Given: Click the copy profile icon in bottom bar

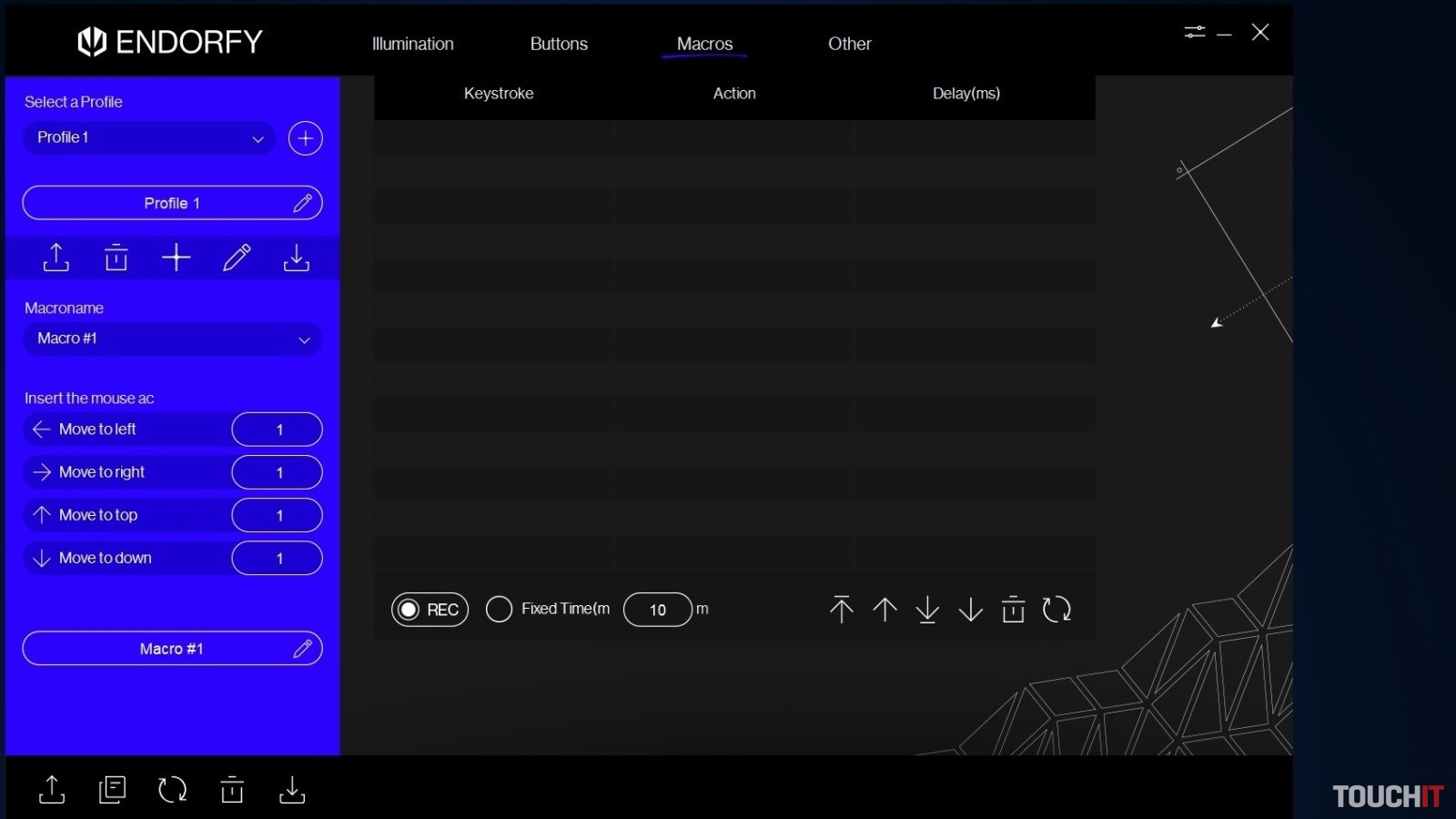Looking at the screenshot, I should [112, 789].
